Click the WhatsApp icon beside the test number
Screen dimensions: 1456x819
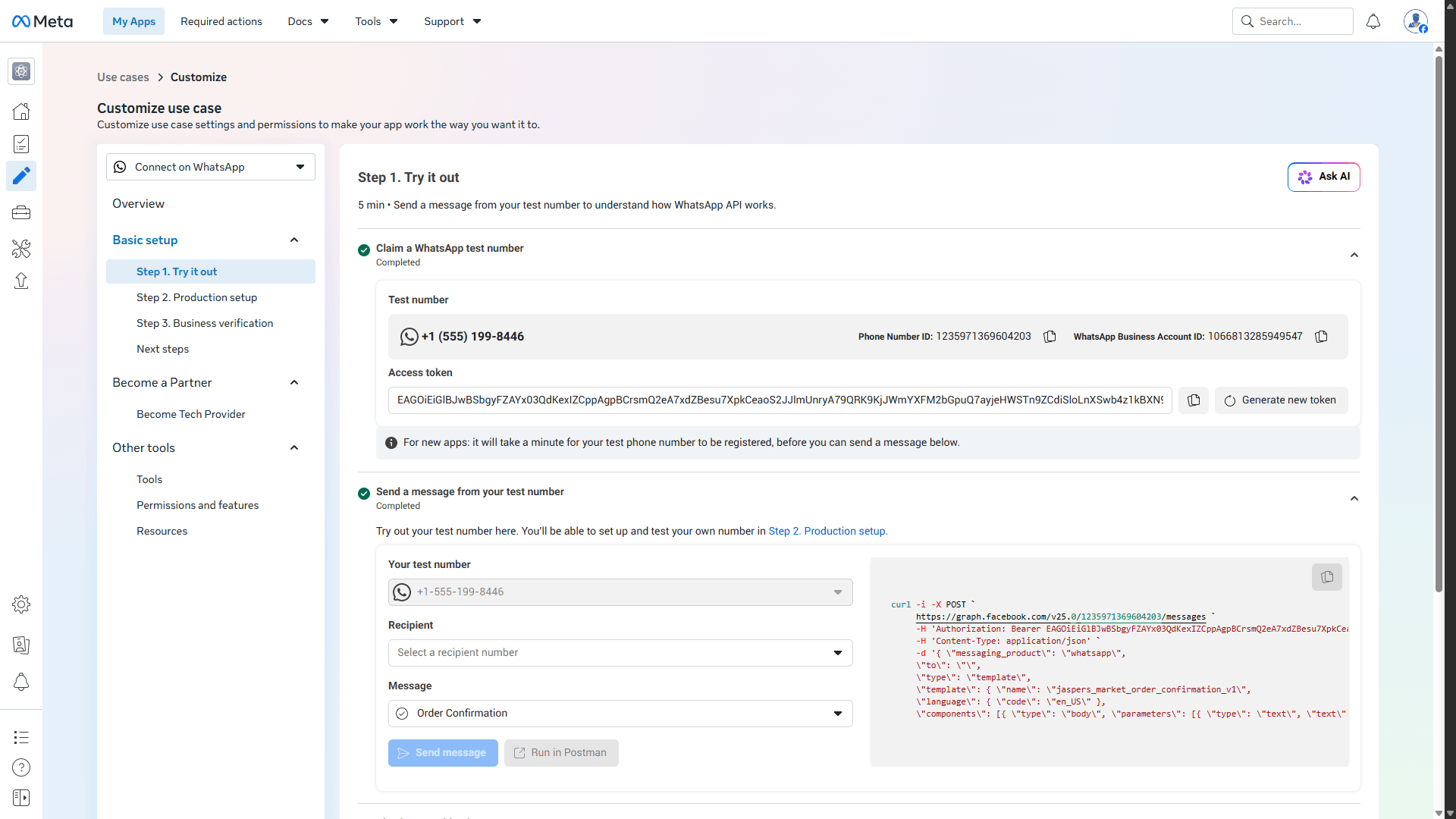tap(409, 337)
